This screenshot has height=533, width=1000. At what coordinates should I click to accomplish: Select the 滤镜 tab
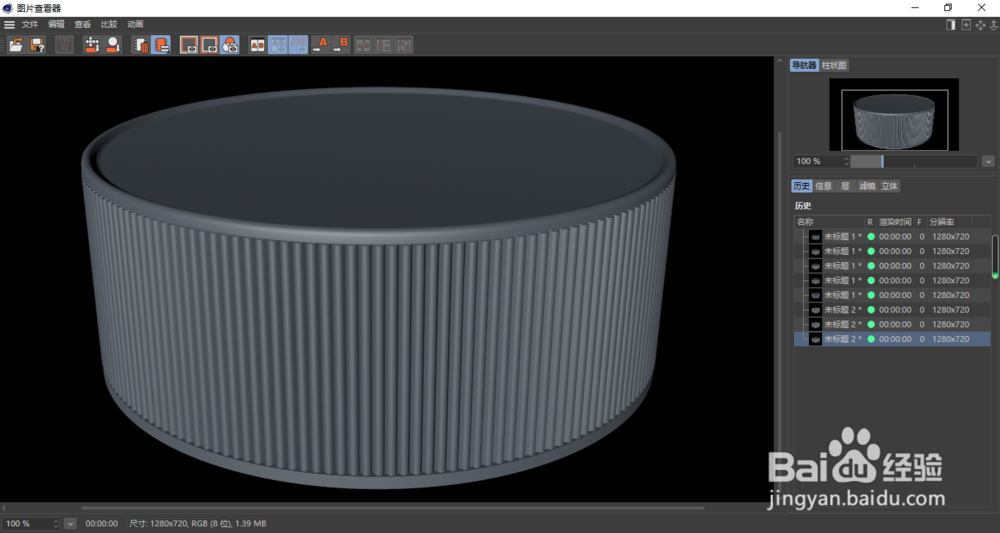pos(867,186)
